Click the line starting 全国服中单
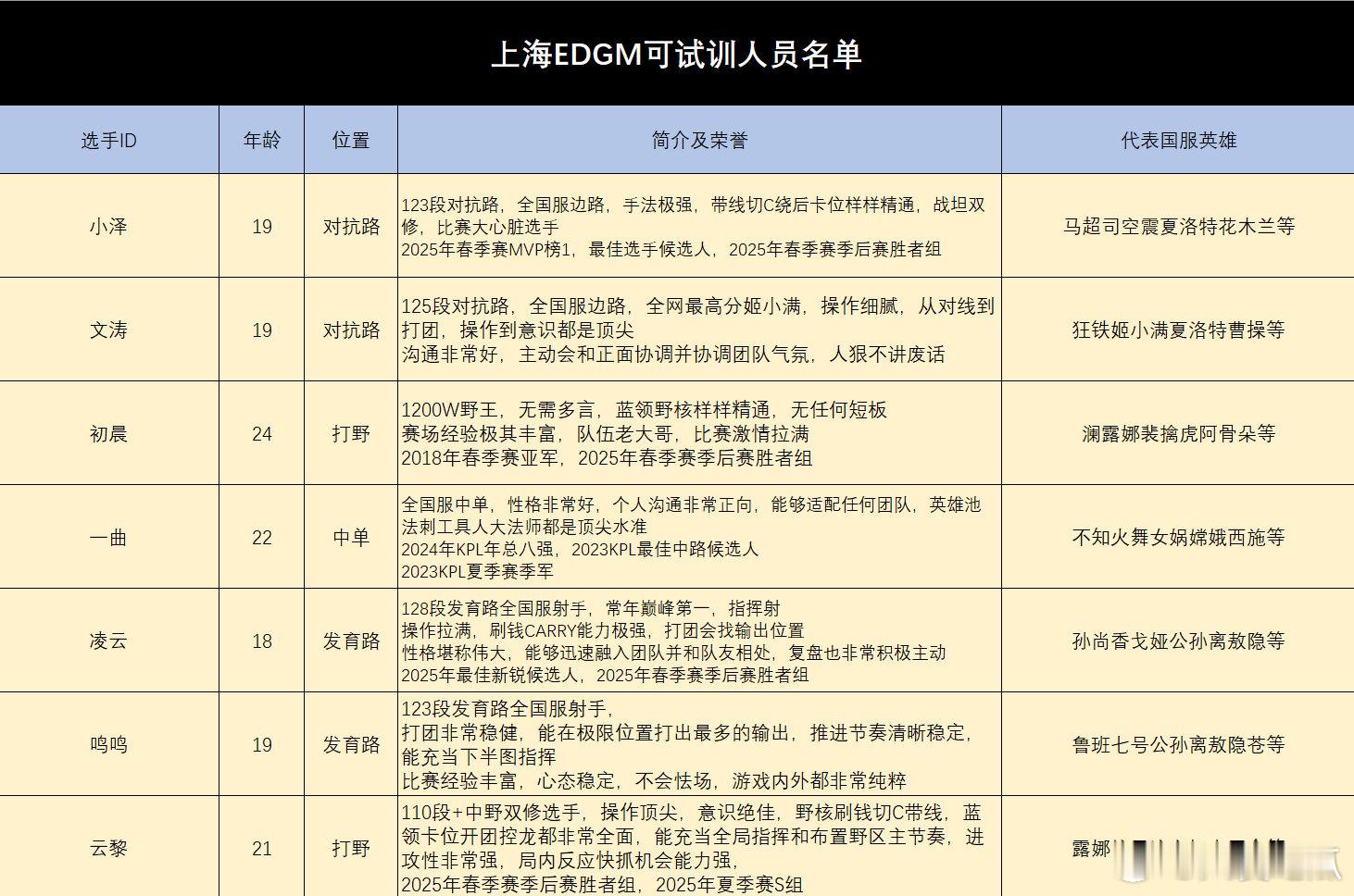The width and height of the screenshot is (1354, 896). pos(691,504)
